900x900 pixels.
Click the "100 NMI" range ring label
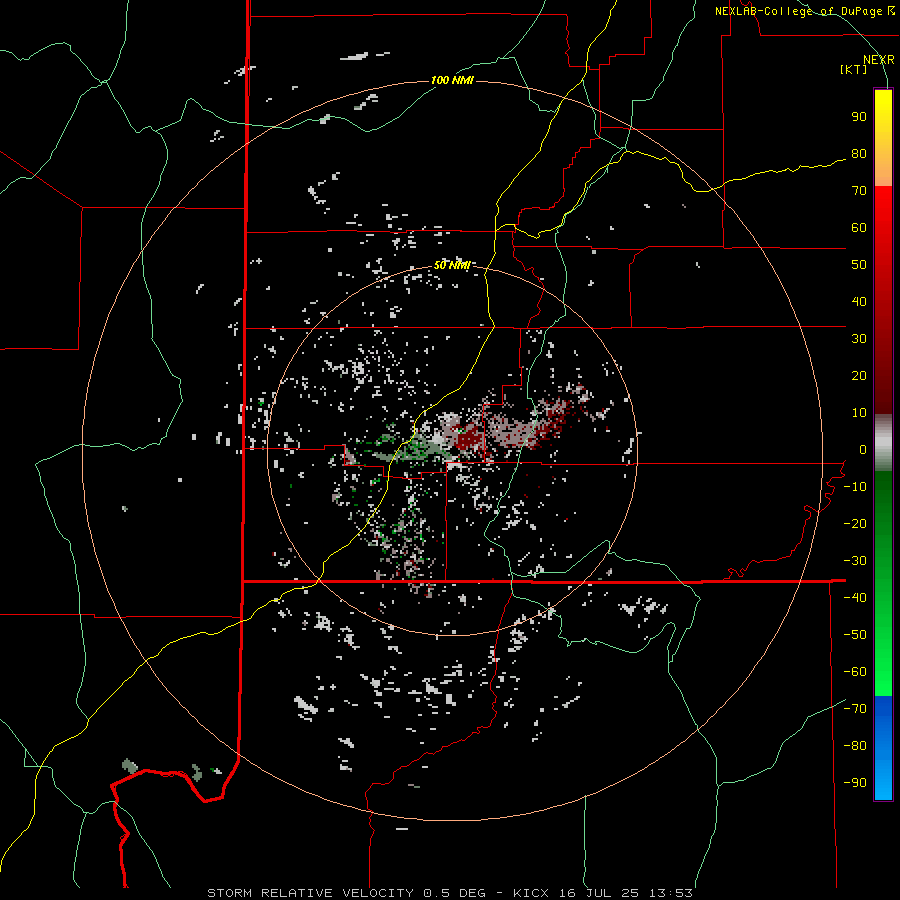452,80
